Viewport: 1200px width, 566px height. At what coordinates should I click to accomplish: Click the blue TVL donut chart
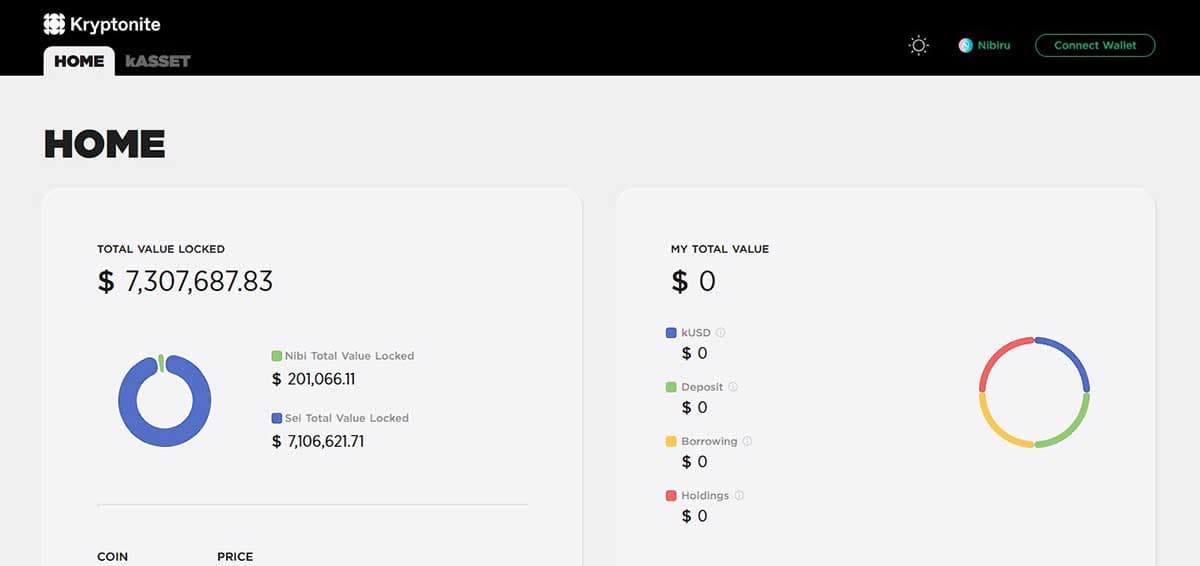click(164, 400)
